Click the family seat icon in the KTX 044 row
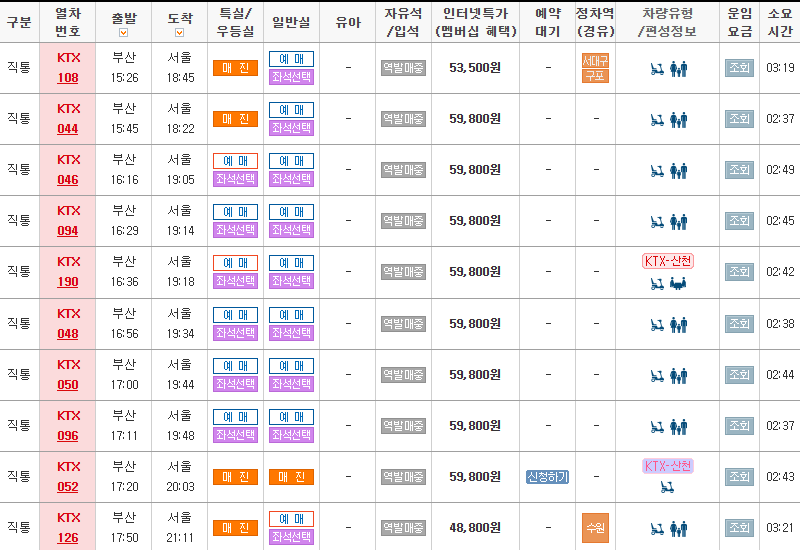 point(679,120)
